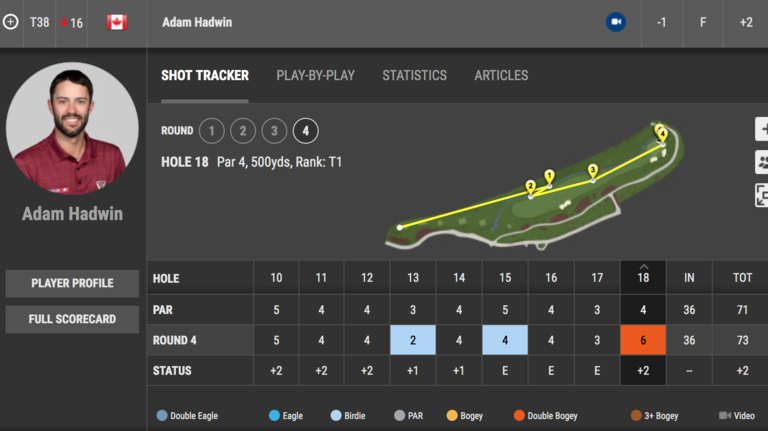Screen dimensions: 768x431
Task: Click the orange double bogey score on hole 18
Action: pos(643,340)
